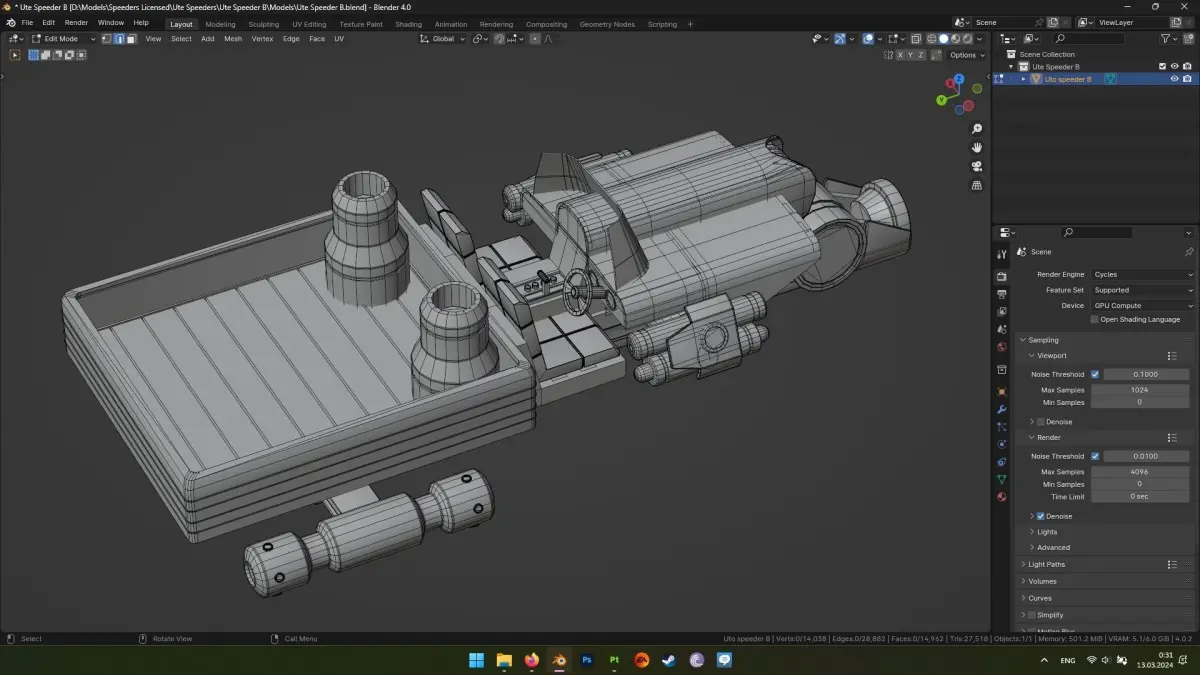Click the Time Limit 0 sec field

pos(1139,496)
